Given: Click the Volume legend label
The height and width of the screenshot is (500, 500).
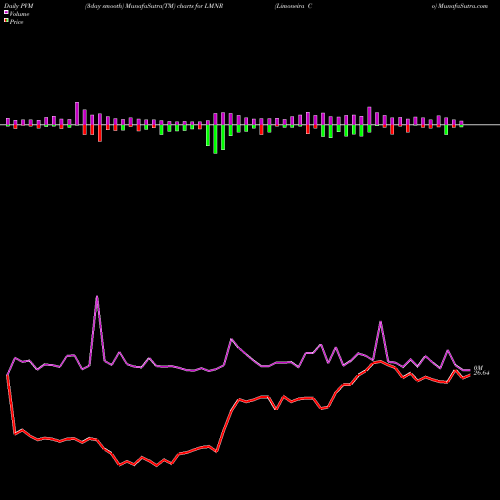Looking at the screenshot, I should tap(19, 14).
